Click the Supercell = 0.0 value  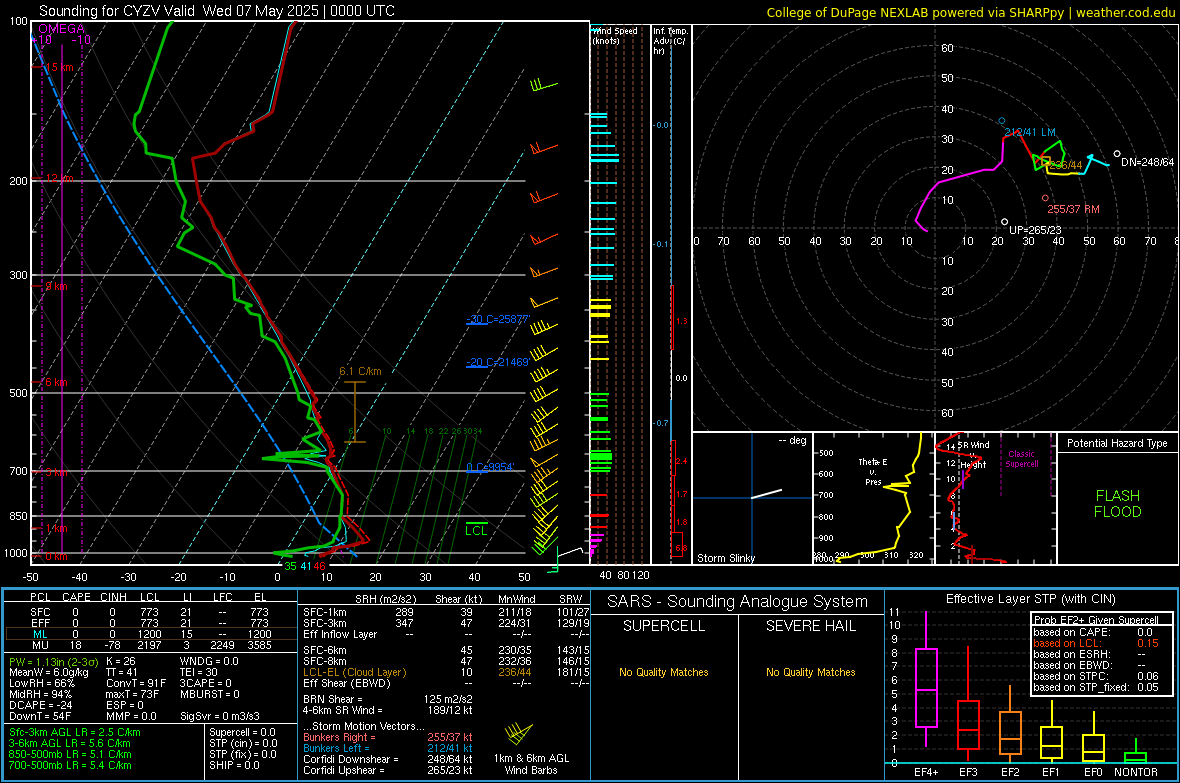(x=242, y=733)
